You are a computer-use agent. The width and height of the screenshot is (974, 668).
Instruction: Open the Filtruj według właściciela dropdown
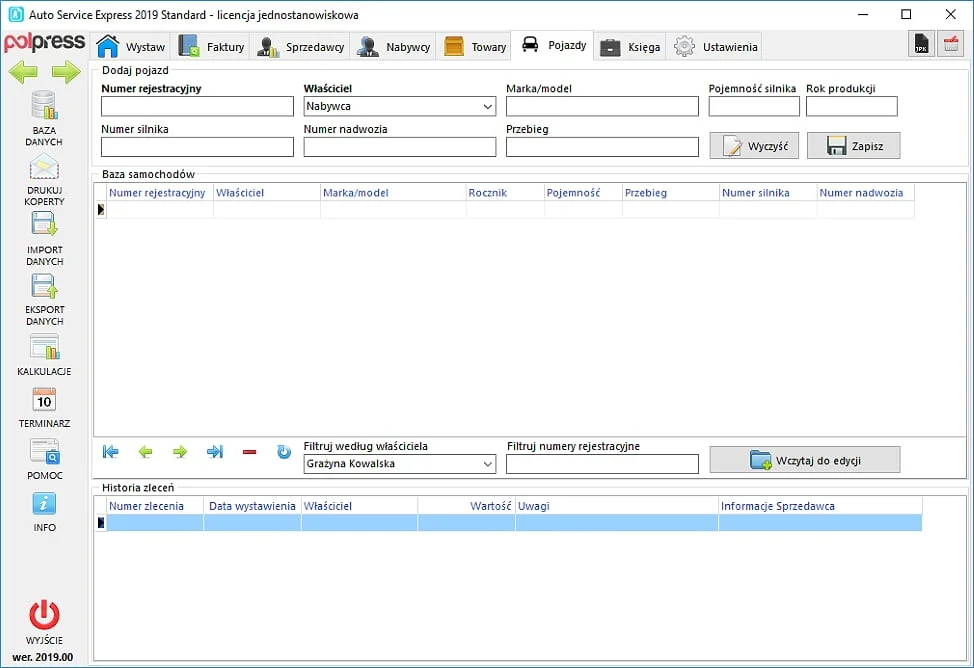click(488, 464)
